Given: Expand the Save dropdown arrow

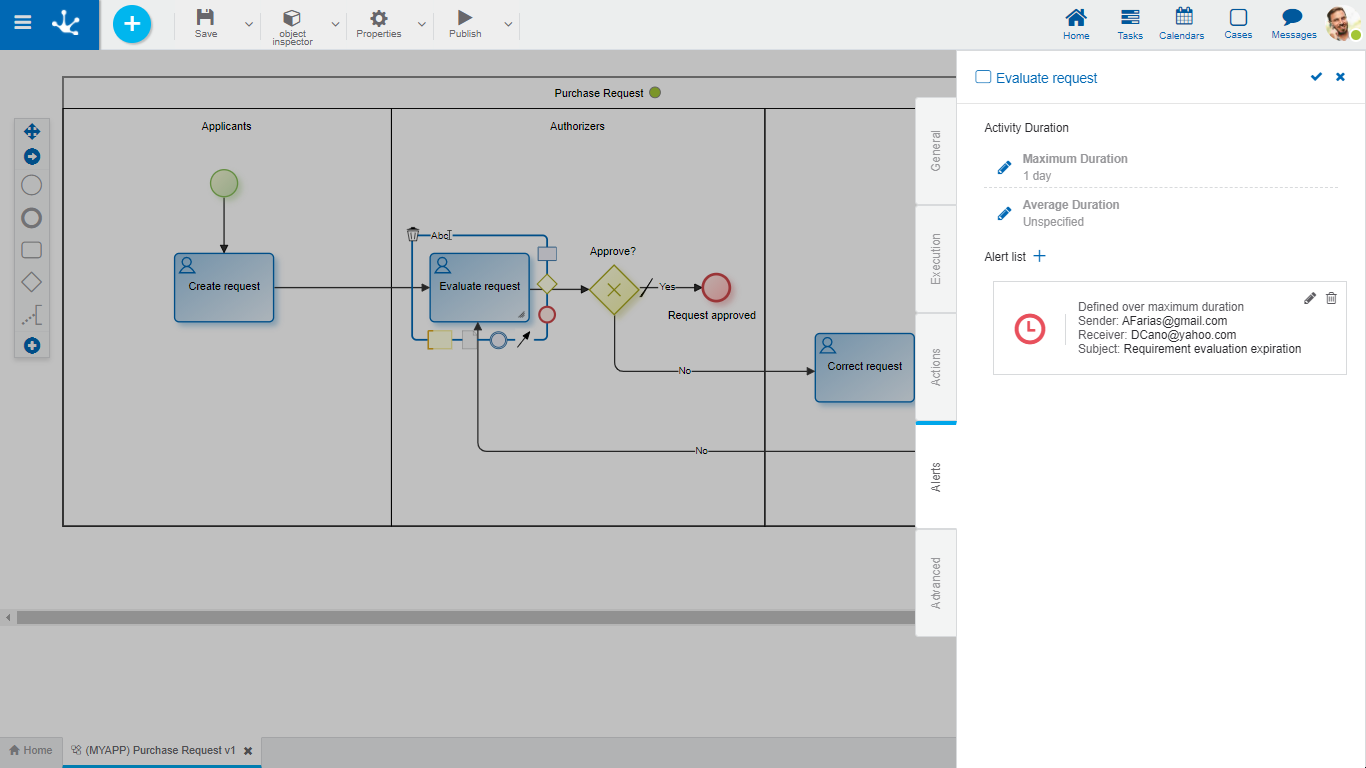Looking at the screenshot, I should coord(249,24).
